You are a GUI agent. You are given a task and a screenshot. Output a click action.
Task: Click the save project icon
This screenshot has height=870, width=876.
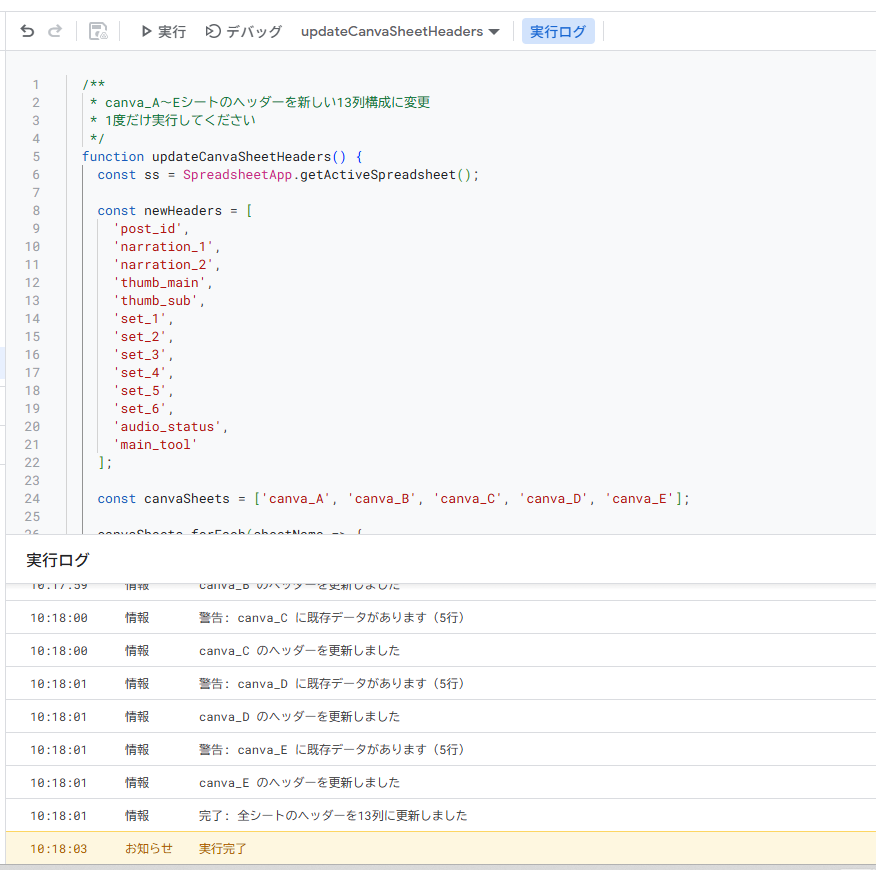(98, 32)
